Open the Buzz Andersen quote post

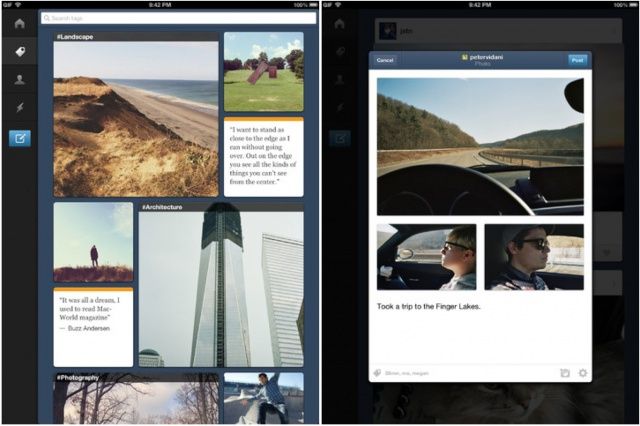(x=93, y=327)
